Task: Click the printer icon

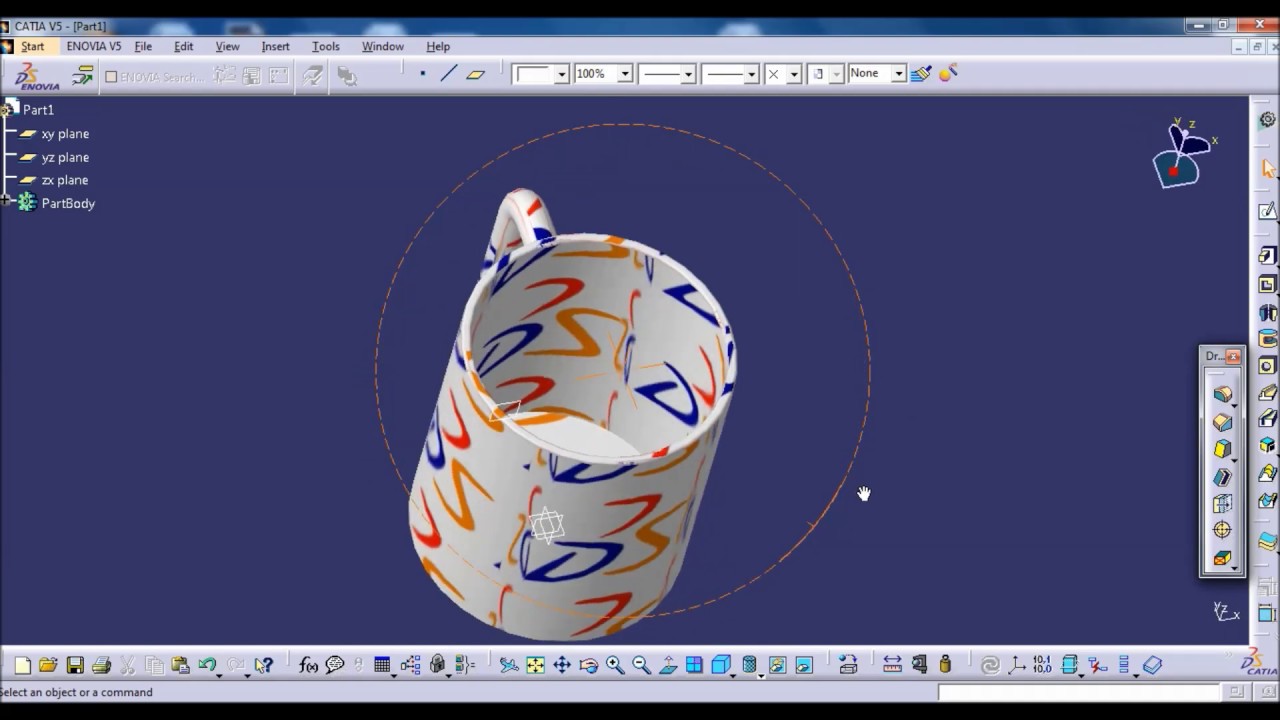Action: click(x=101, y=665)
